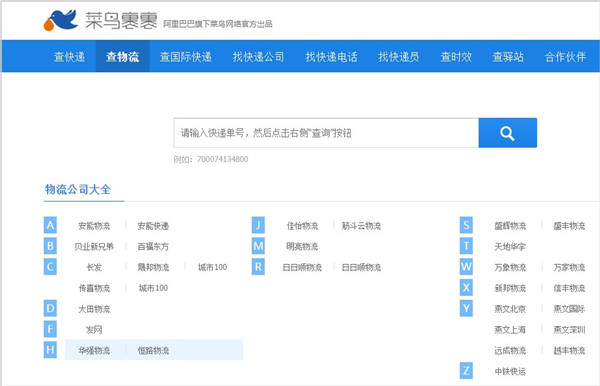The height and width of the screenshot is (386, 600).
Task: Open the 大田物流 link
Action: pos(94,309)
